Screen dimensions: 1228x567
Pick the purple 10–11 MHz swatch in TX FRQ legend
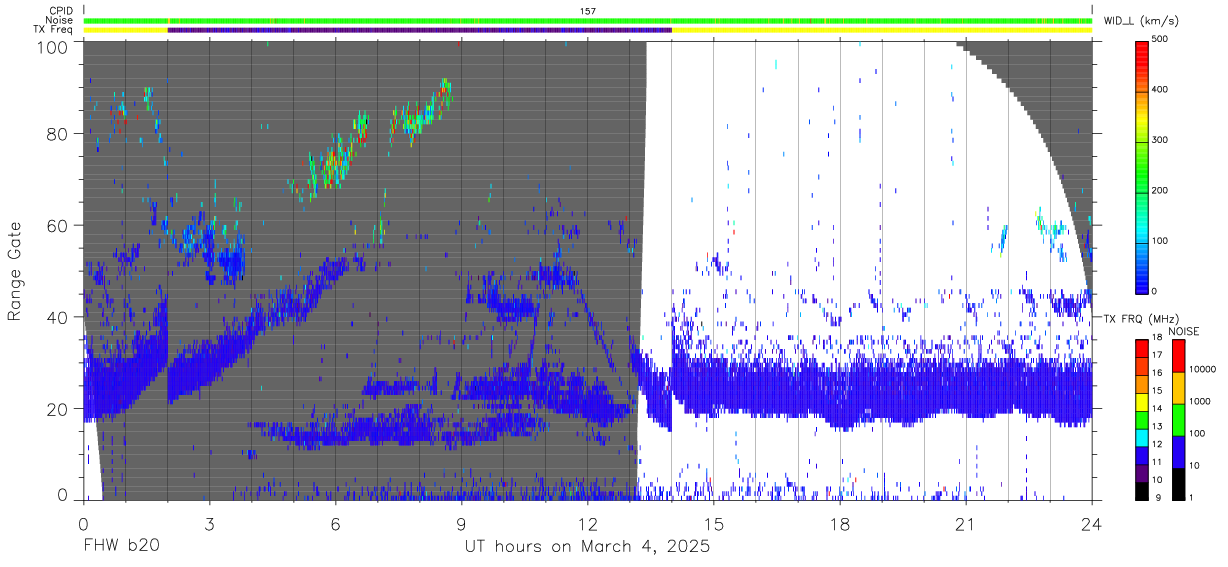(1141, 472)
